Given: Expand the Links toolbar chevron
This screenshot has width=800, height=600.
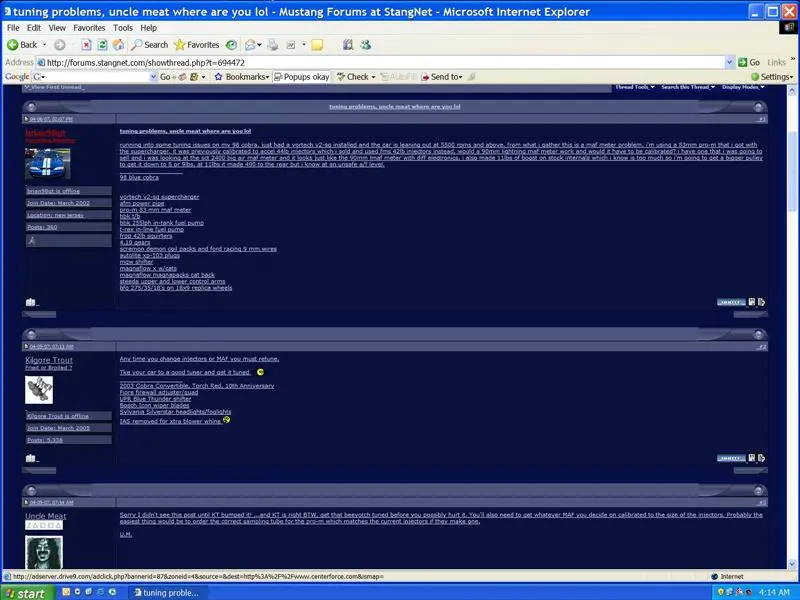Looking at the screenshot, I should tap(793, 60).
